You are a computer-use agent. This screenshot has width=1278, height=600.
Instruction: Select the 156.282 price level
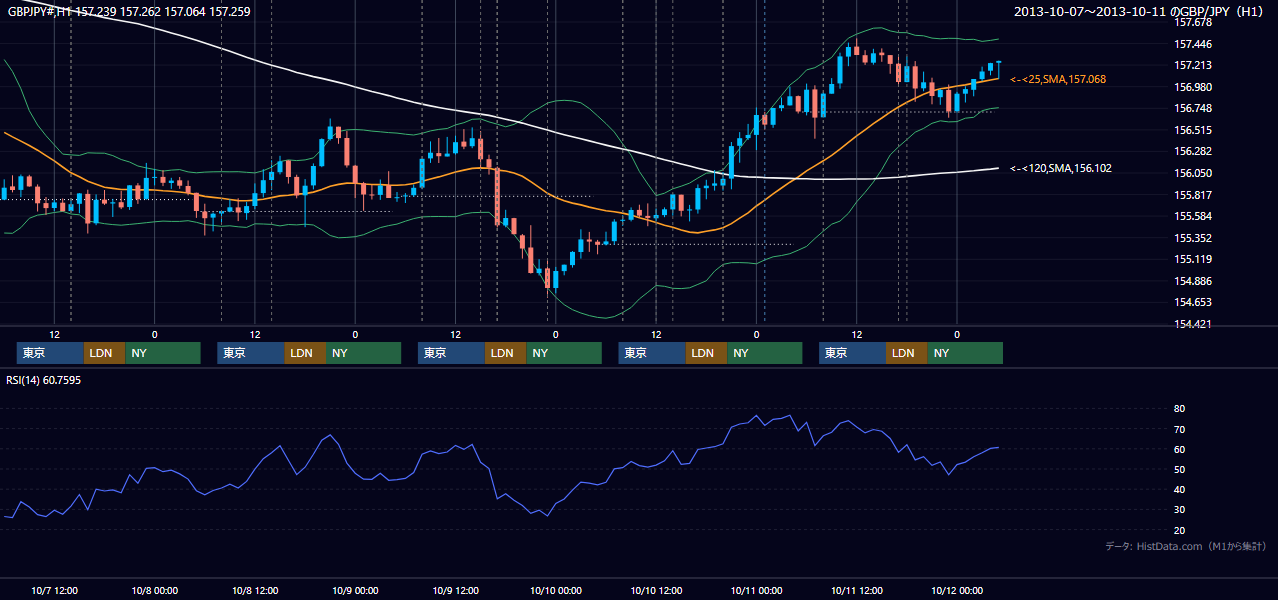pyautogui.click(x=1192, y=152)
